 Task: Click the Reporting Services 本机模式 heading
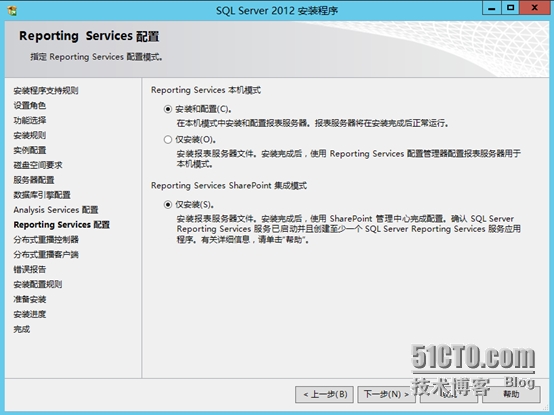(206, 90)
